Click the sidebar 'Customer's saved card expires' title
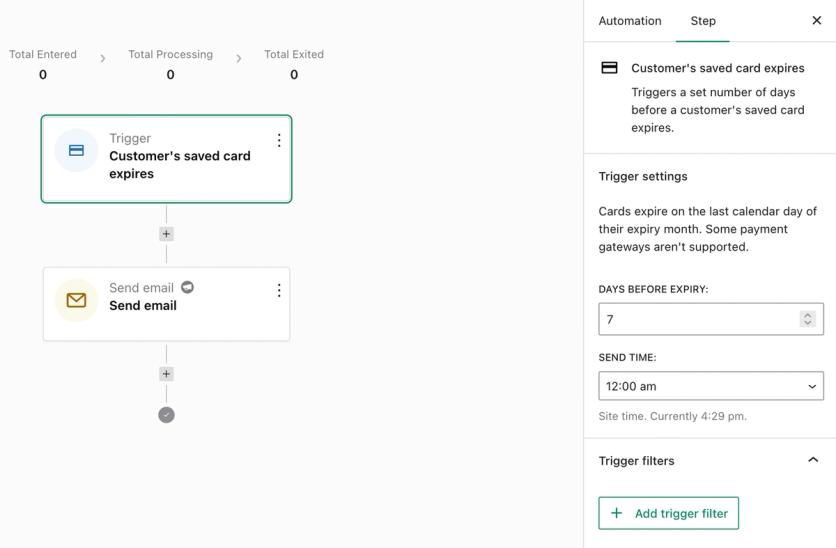 (718, 68)
